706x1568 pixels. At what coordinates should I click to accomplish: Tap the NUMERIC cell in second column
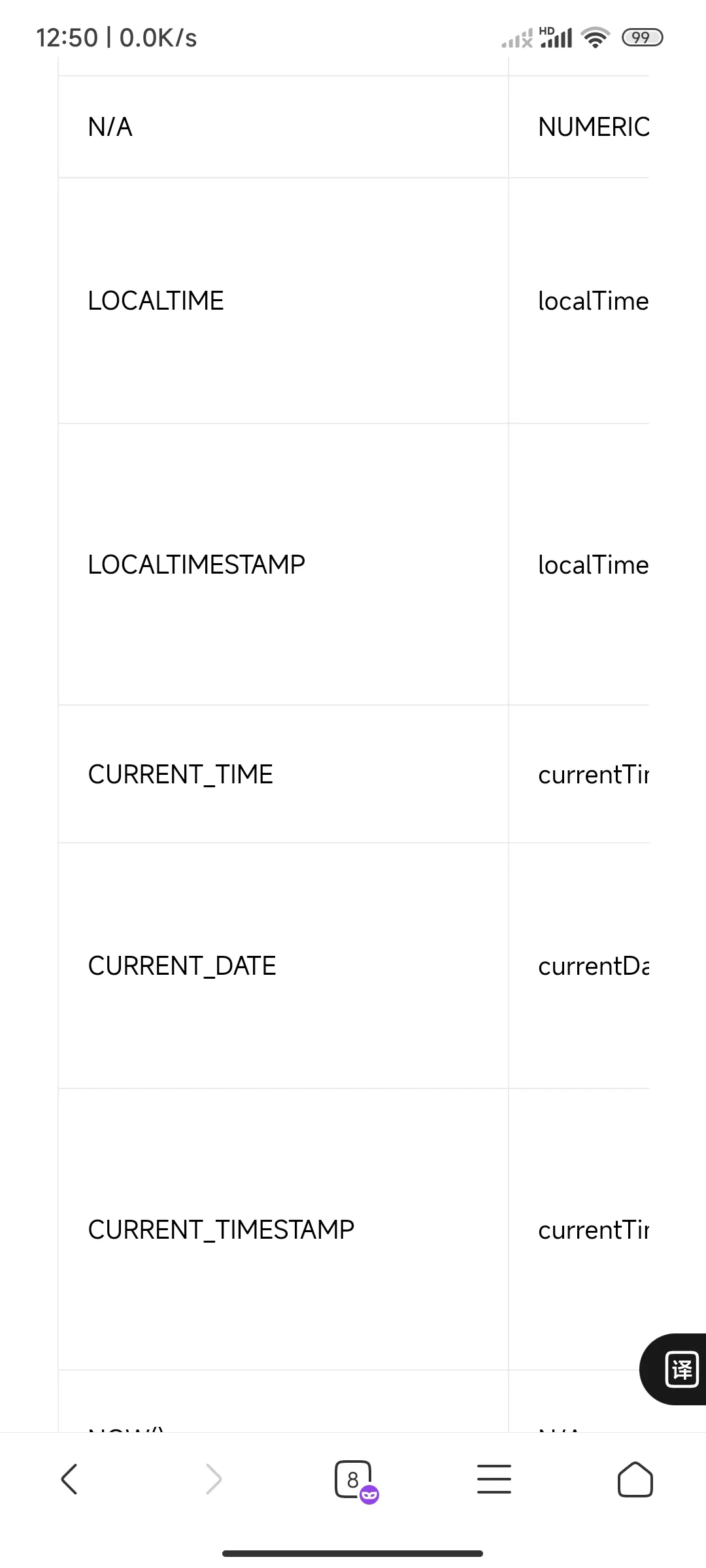click(579, 127)
